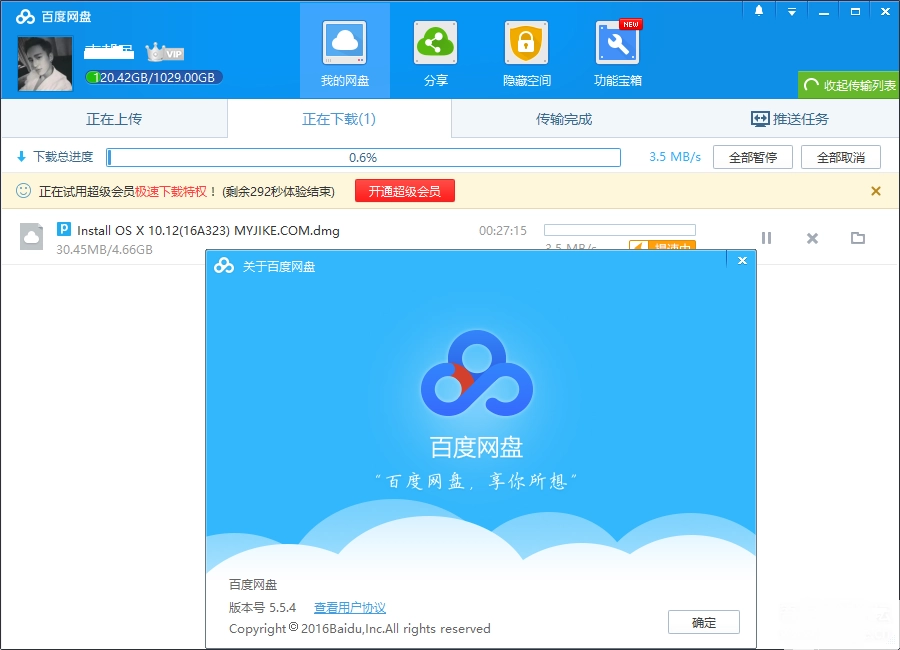
Task: Click 开通超级会员 button
Action: (405, 190)
